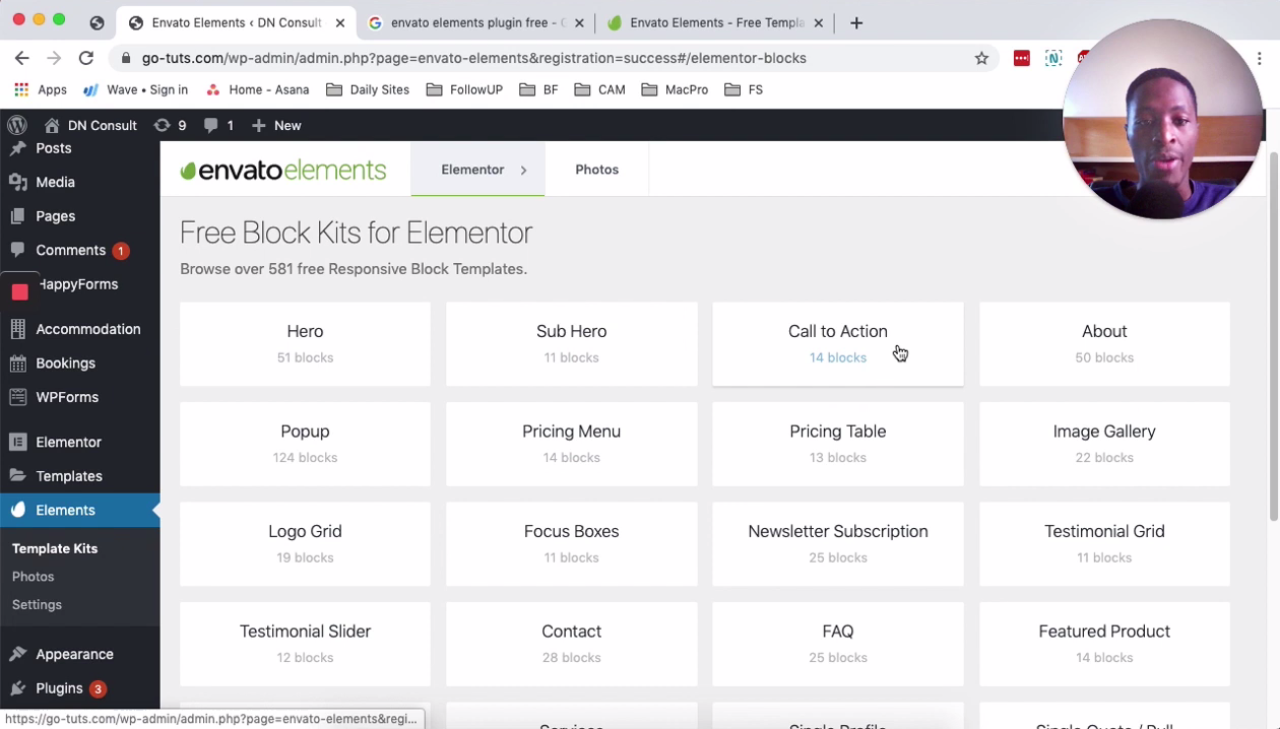Viewport: 1280px width, 729px height.
Task: Open the Hero block category
Action: pyautogui.click(x=305, y=344)
